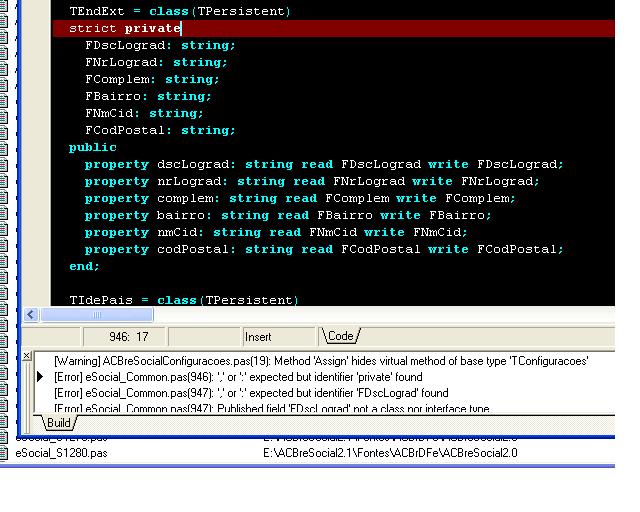Viewport: 640px width, 512px height.
Task: Click the 'FCodPostal: string;' field line
Action: click(x=160, y=130)
